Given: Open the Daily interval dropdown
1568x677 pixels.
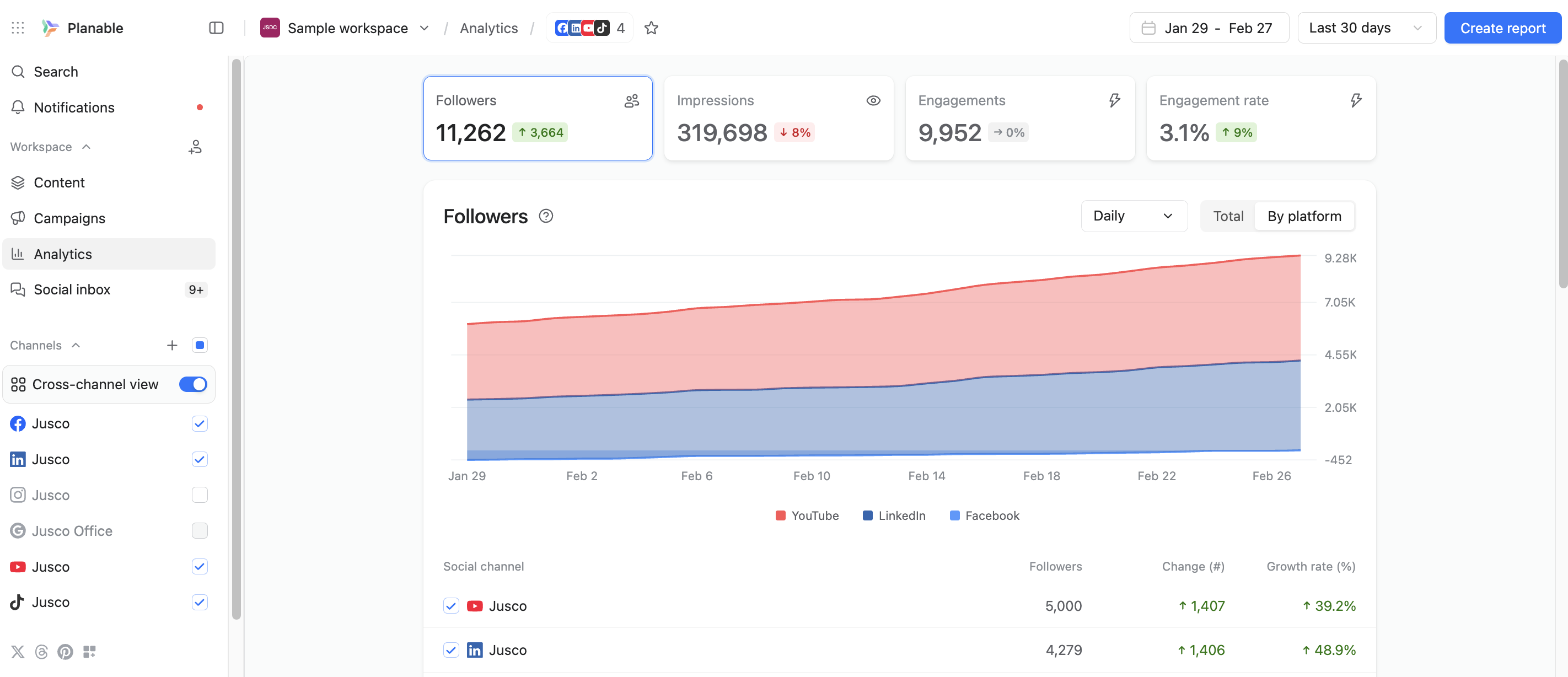Looking at the screenshot, I should [x=1134, y=216].
